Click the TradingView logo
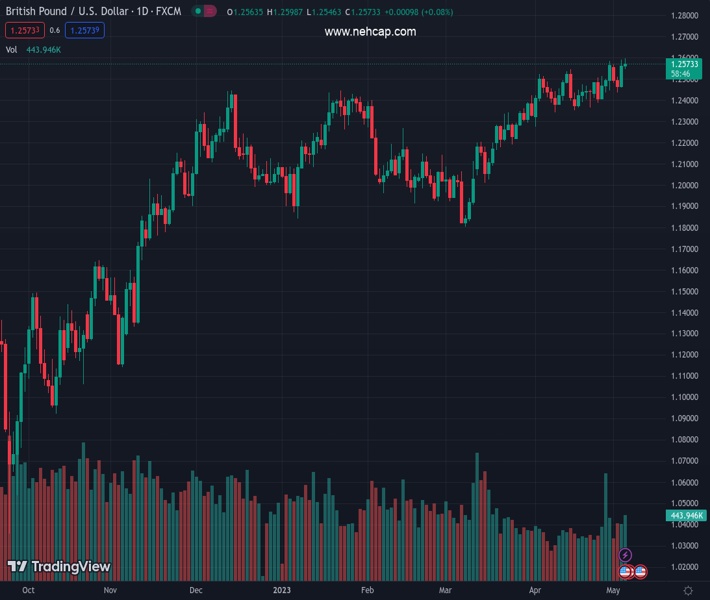 [58, 567]
